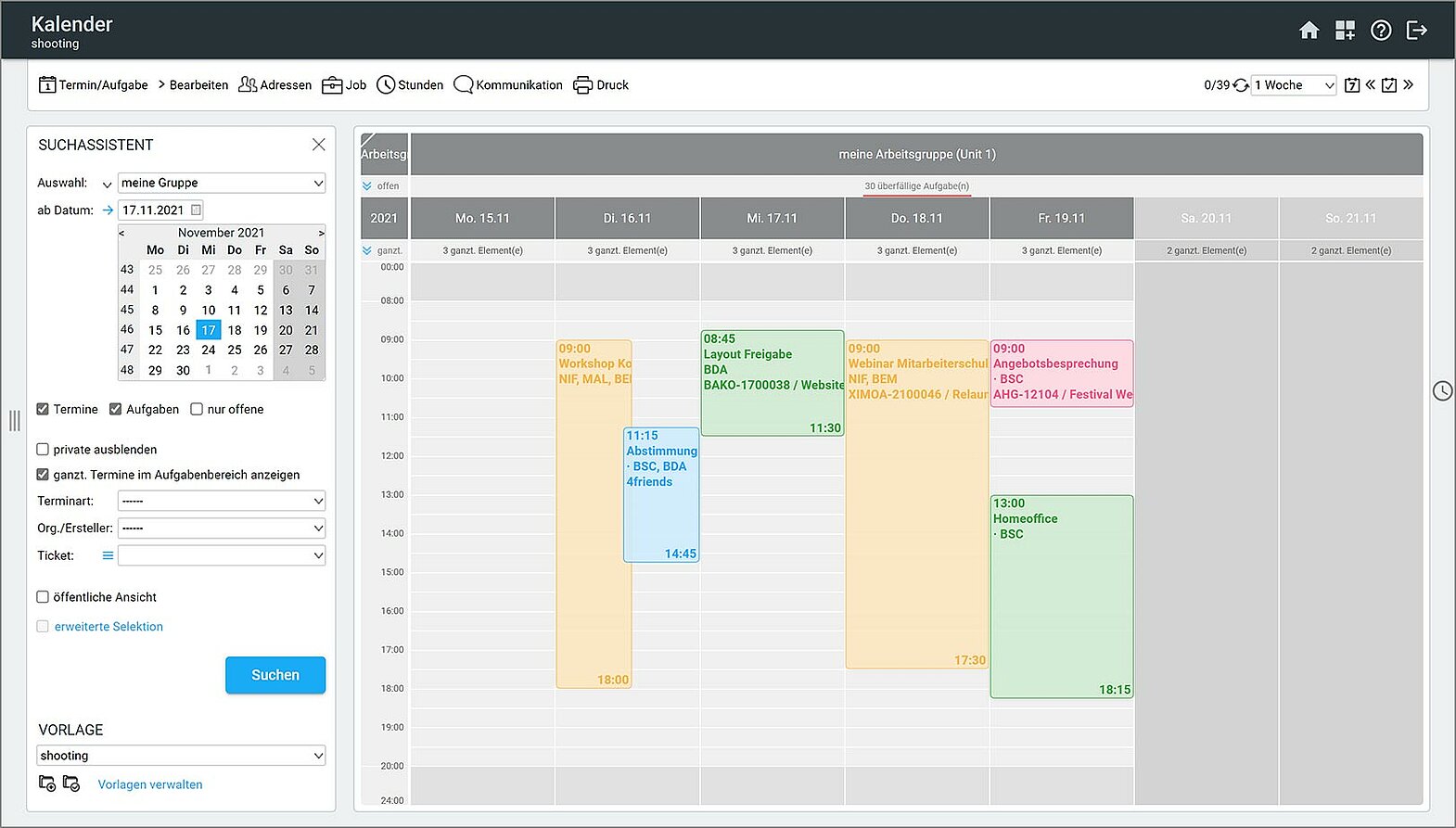Viewport: 1456px width, 828px height.
Task: Go to previous week with double arrow
Action: click(x=1370, y=84)
